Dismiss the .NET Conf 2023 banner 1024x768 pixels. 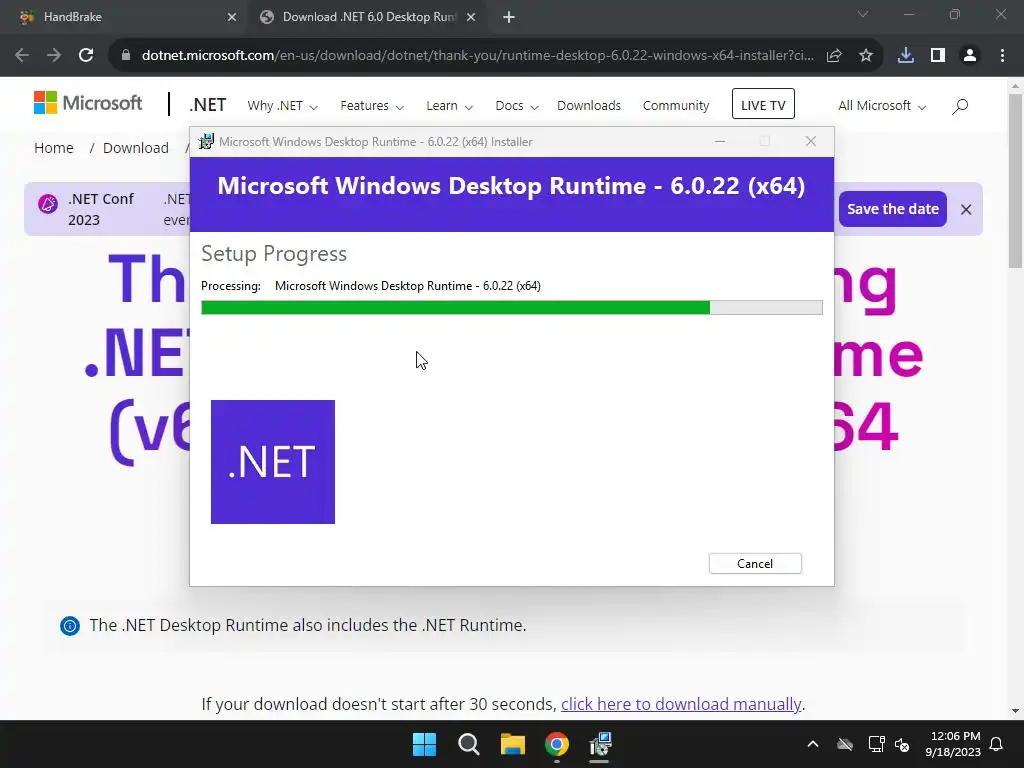(966, 210)
